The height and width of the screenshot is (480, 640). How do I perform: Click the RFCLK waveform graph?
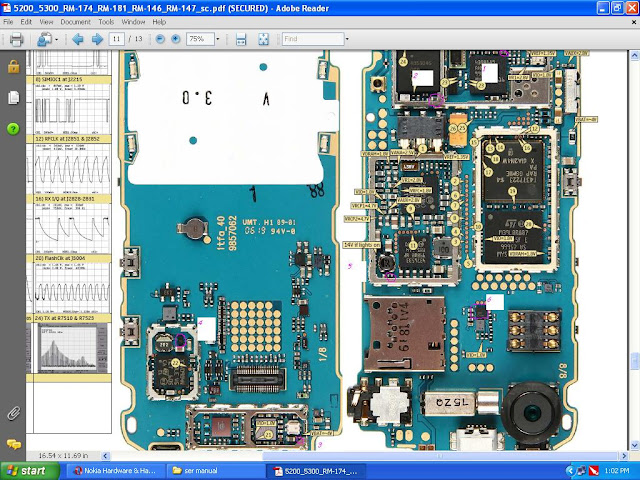(x=72, y=168)
